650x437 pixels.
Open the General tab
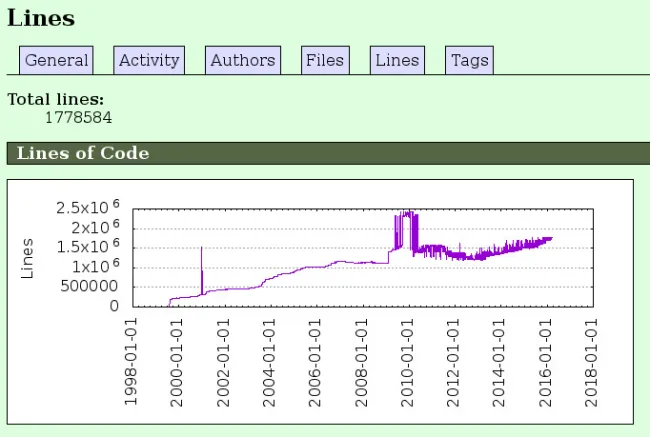56,61
